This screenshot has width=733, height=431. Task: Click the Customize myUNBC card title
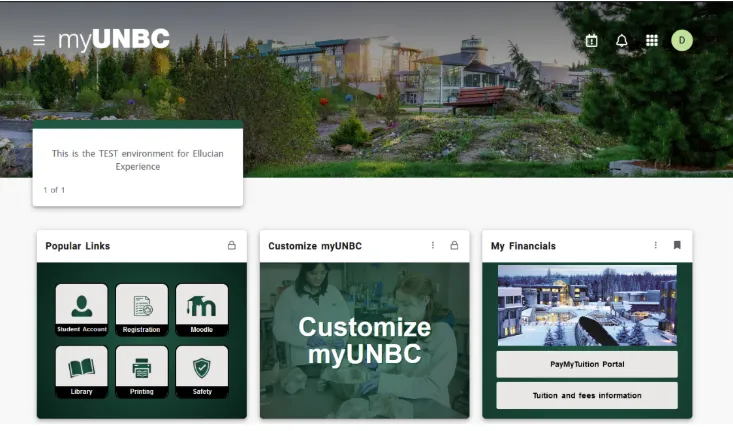point(315,246)
